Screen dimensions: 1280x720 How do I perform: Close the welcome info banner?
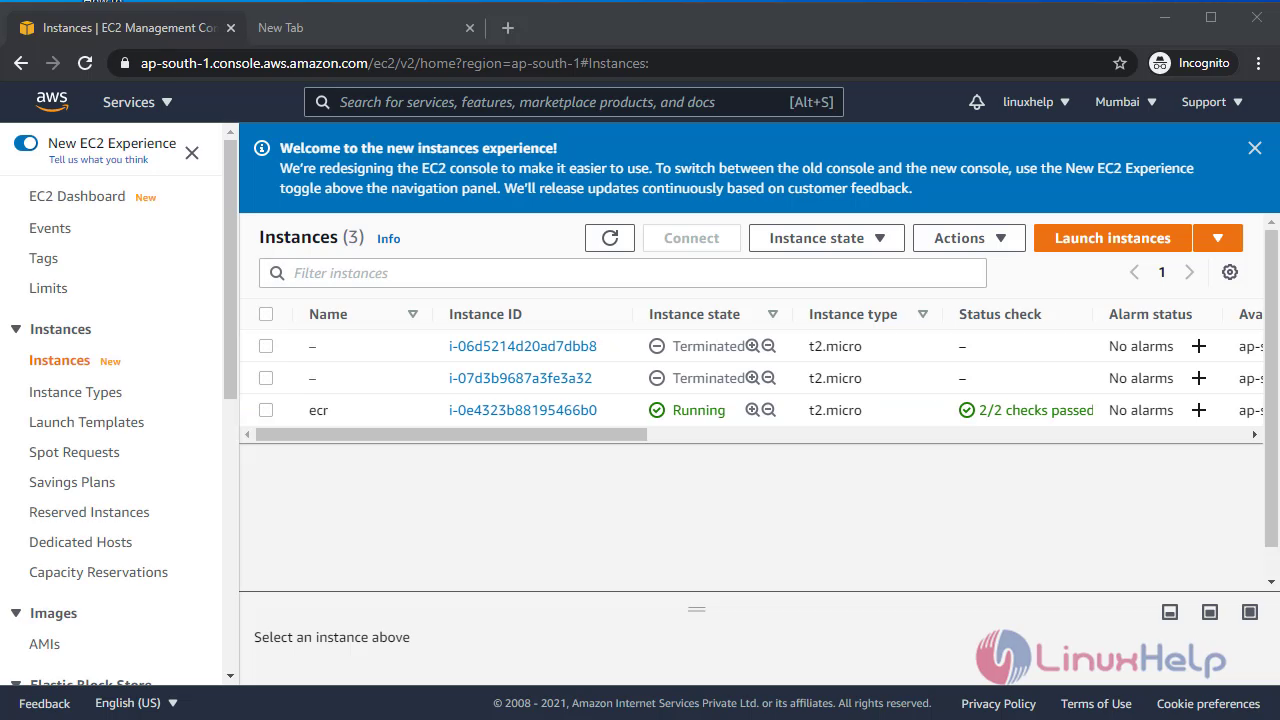pos(1255,148)
